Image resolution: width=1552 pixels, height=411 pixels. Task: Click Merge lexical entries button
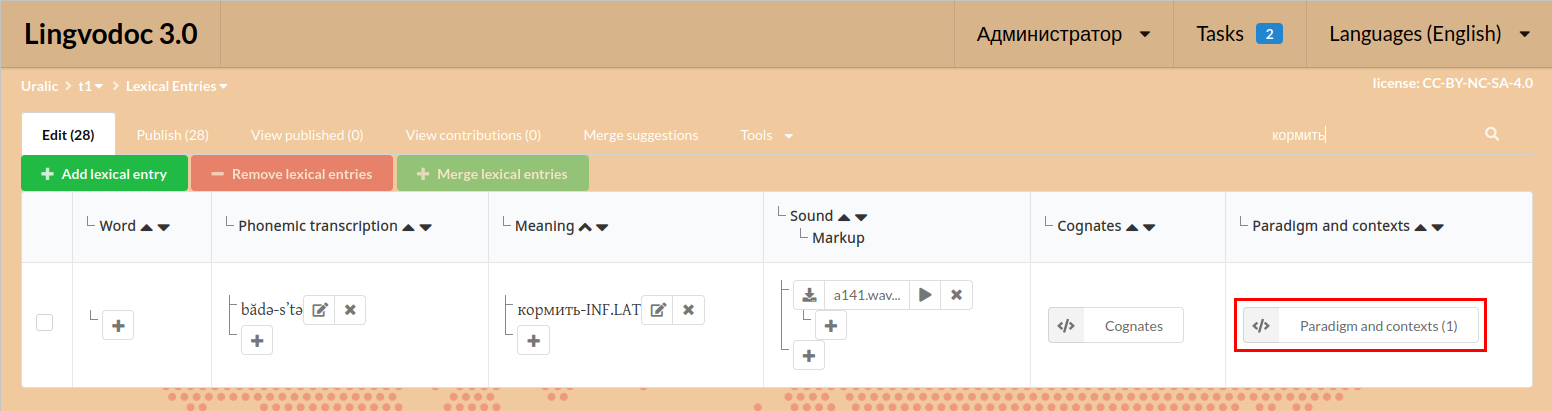[492, 173]
